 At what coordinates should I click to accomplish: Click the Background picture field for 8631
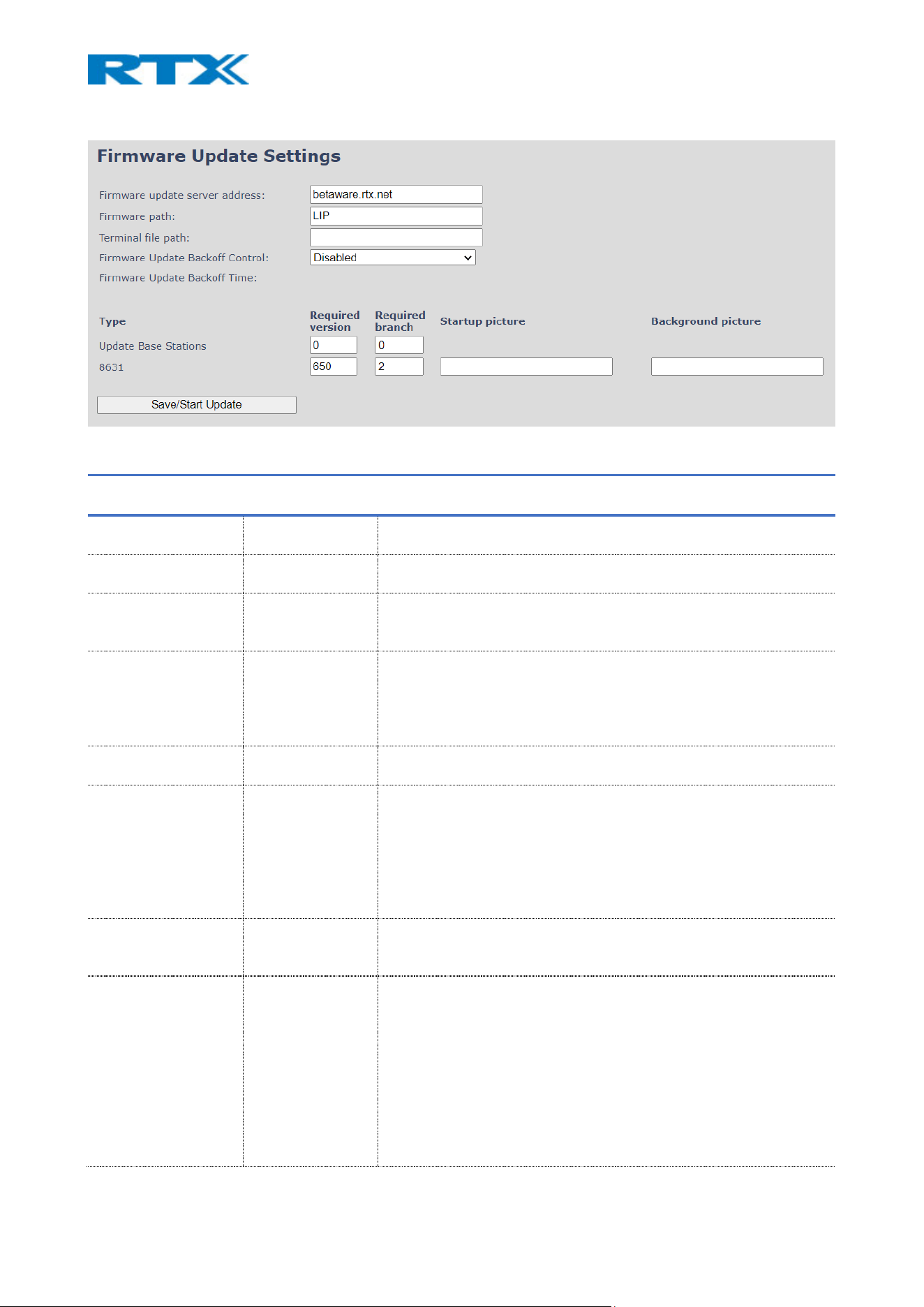tap(737, 367)
